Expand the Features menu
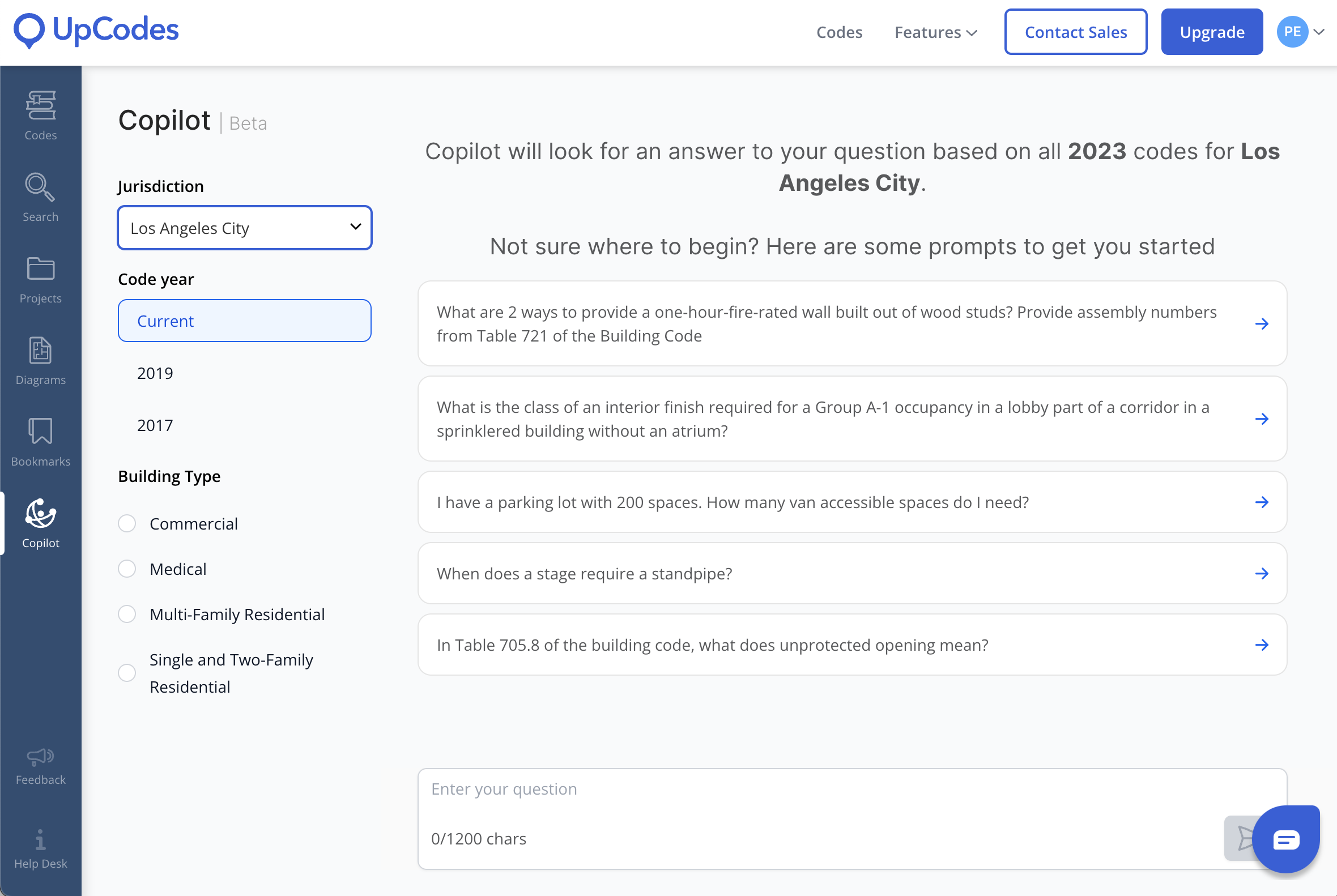This screenshot has width=1337, height=896. coord(936,33)
